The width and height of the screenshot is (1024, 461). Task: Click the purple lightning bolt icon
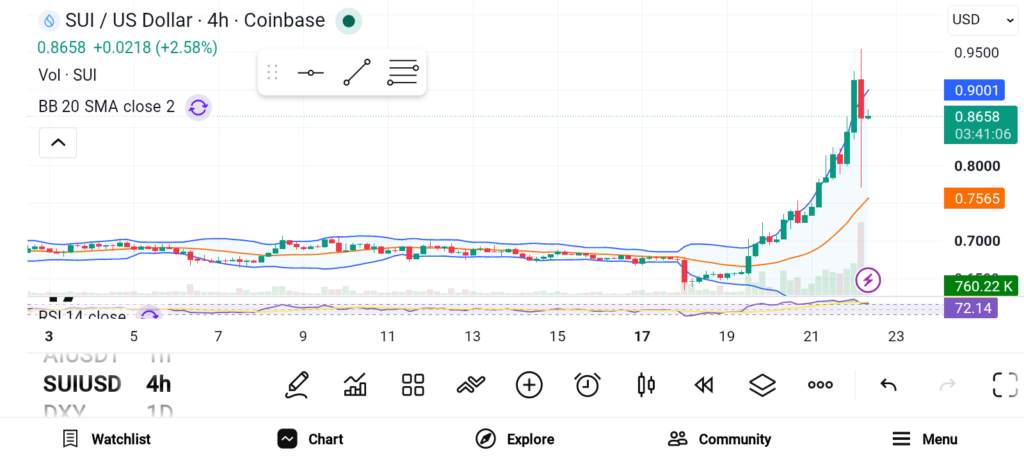coord(868,281)
